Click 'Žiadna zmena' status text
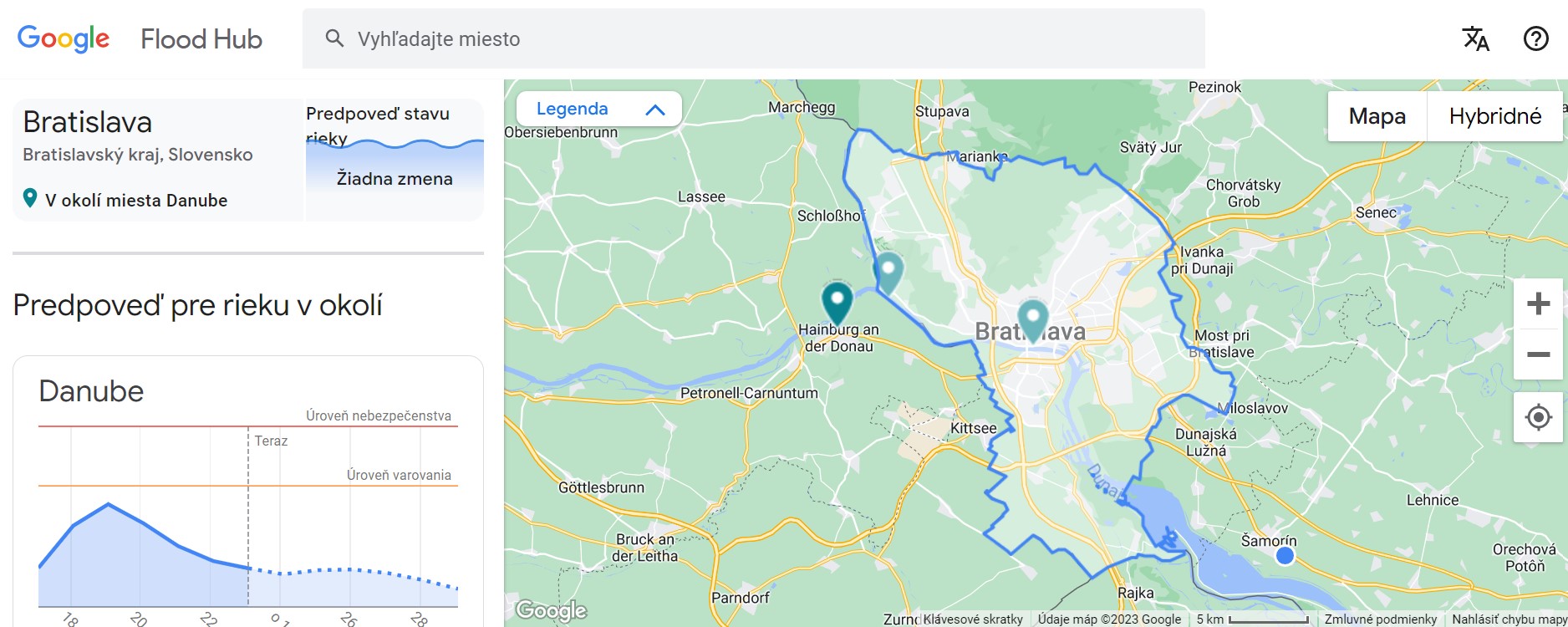The width and height of the screenshot is (1568, 627). (x=395, y=179)
